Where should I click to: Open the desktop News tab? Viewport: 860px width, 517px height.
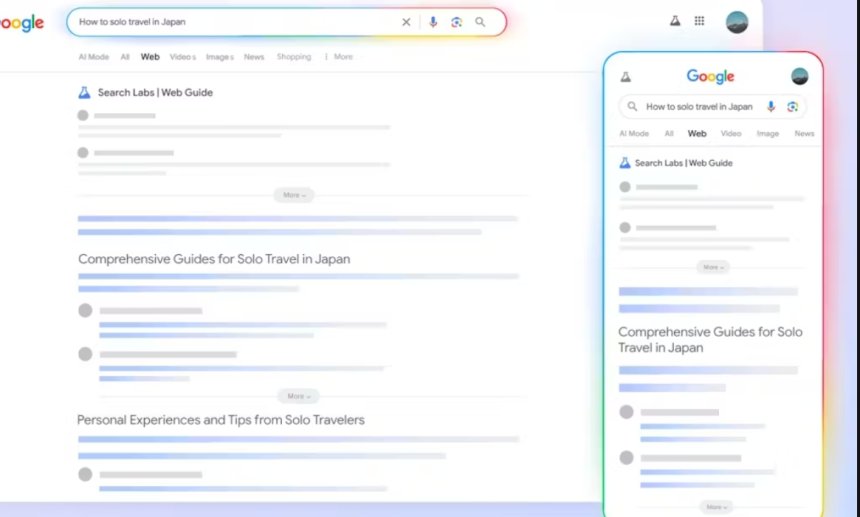click(x=254, y=56)
